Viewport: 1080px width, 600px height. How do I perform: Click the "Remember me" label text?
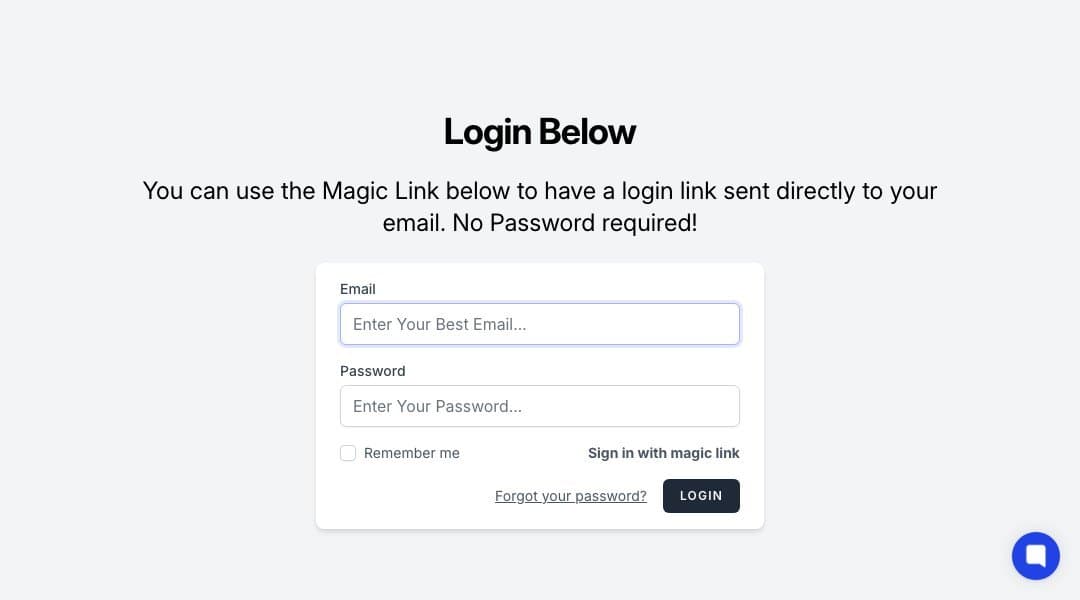point(411,453)
